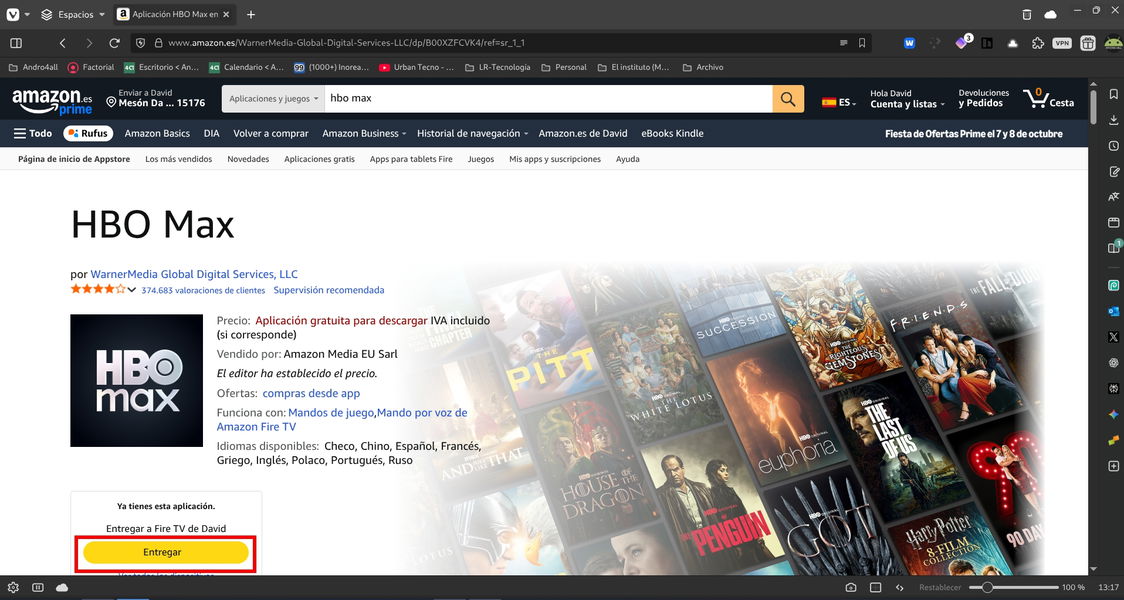Open the gift box toolbar icon
This screenshot has height=600, width=1124.
click(1087, 43)
